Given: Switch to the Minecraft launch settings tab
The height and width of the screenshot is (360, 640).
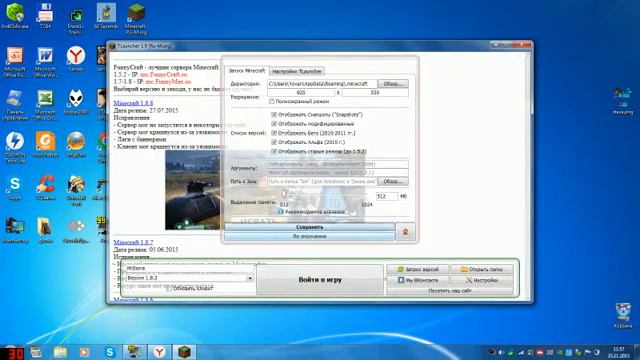Looking at the screenshot, I should [x=247, y=71].
